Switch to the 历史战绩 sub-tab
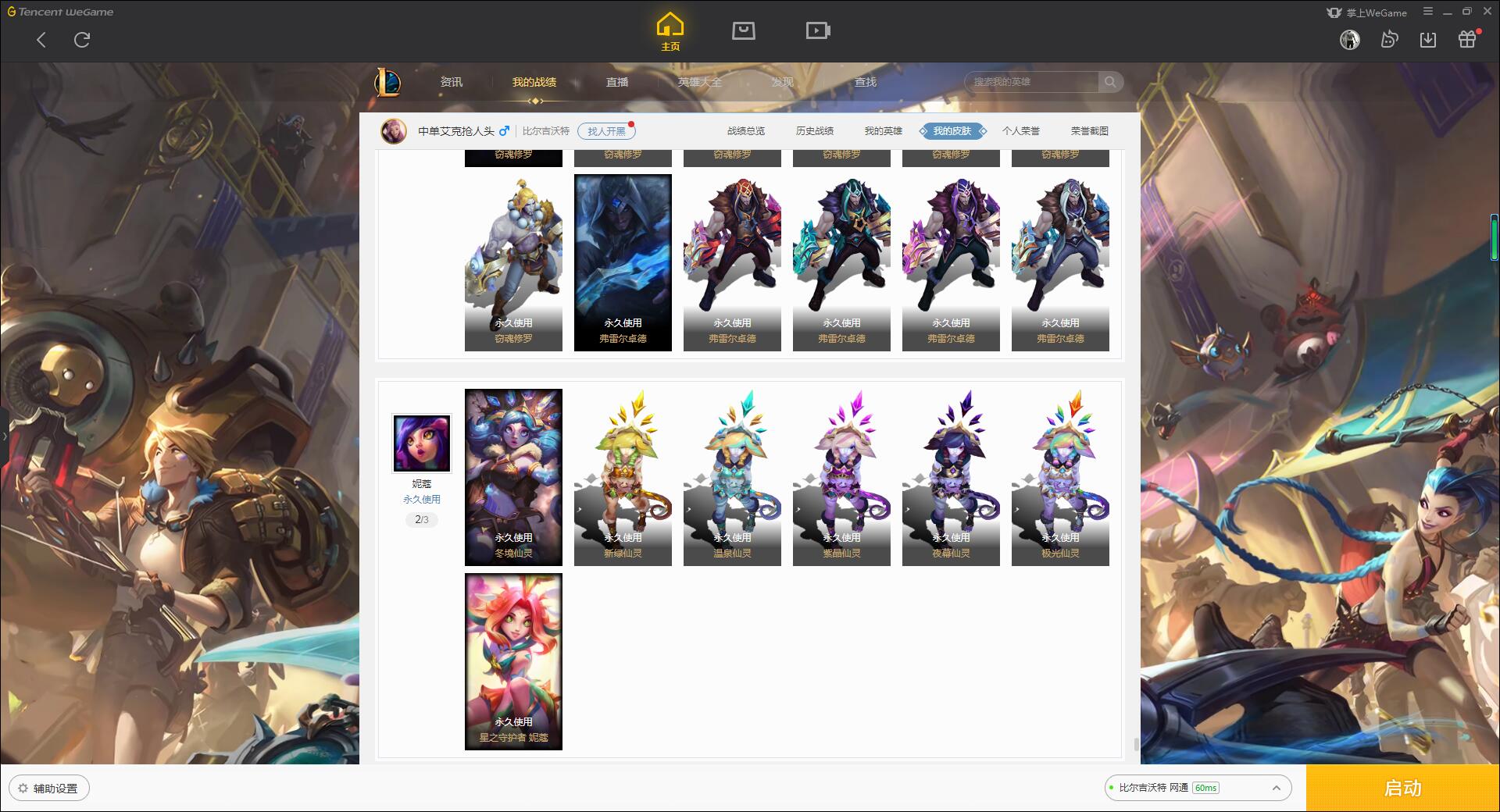 pos(815,131)
